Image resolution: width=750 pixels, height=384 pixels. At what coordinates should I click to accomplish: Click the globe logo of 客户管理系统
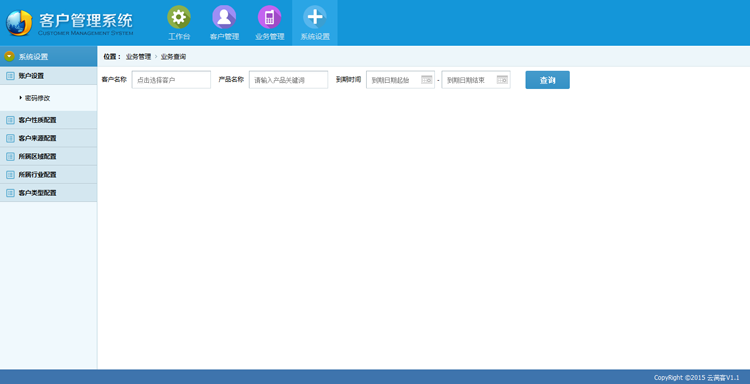pyautogui.click(x=19, y=22)
